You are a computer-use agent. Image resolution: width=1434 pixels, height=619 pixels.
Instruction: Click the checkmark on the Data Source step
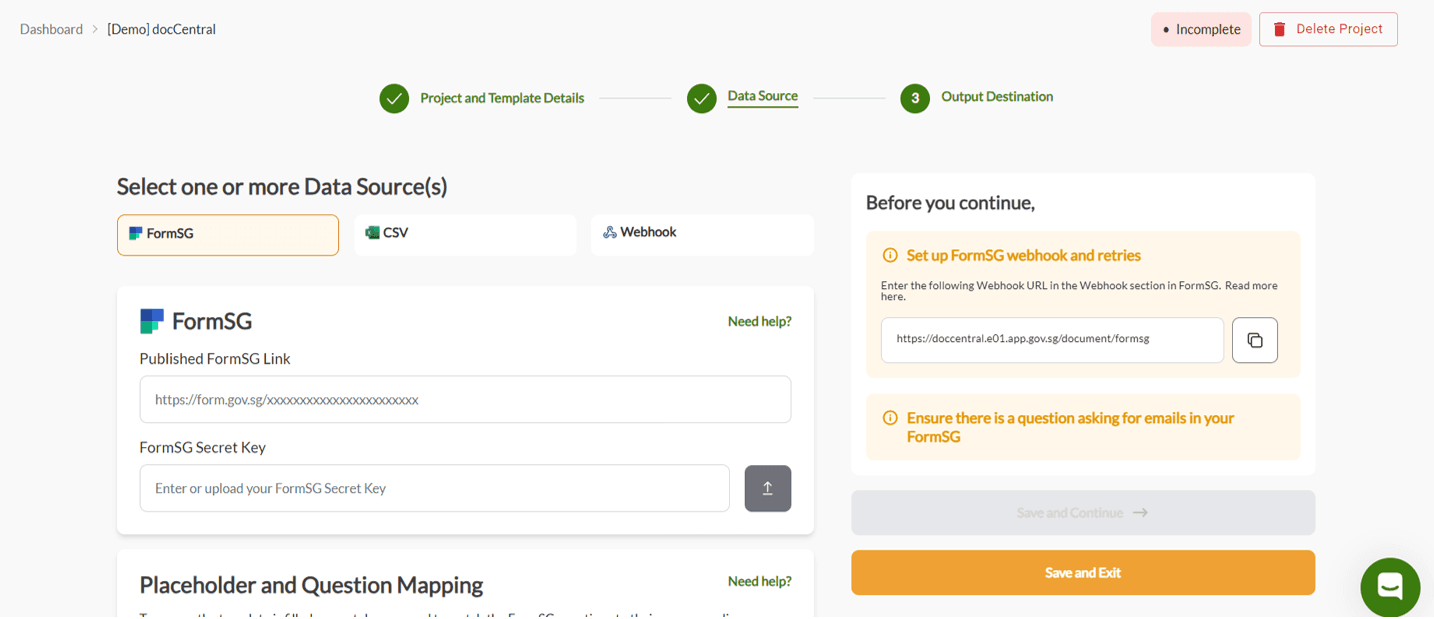pyautogui.click(x=702, y=97)
